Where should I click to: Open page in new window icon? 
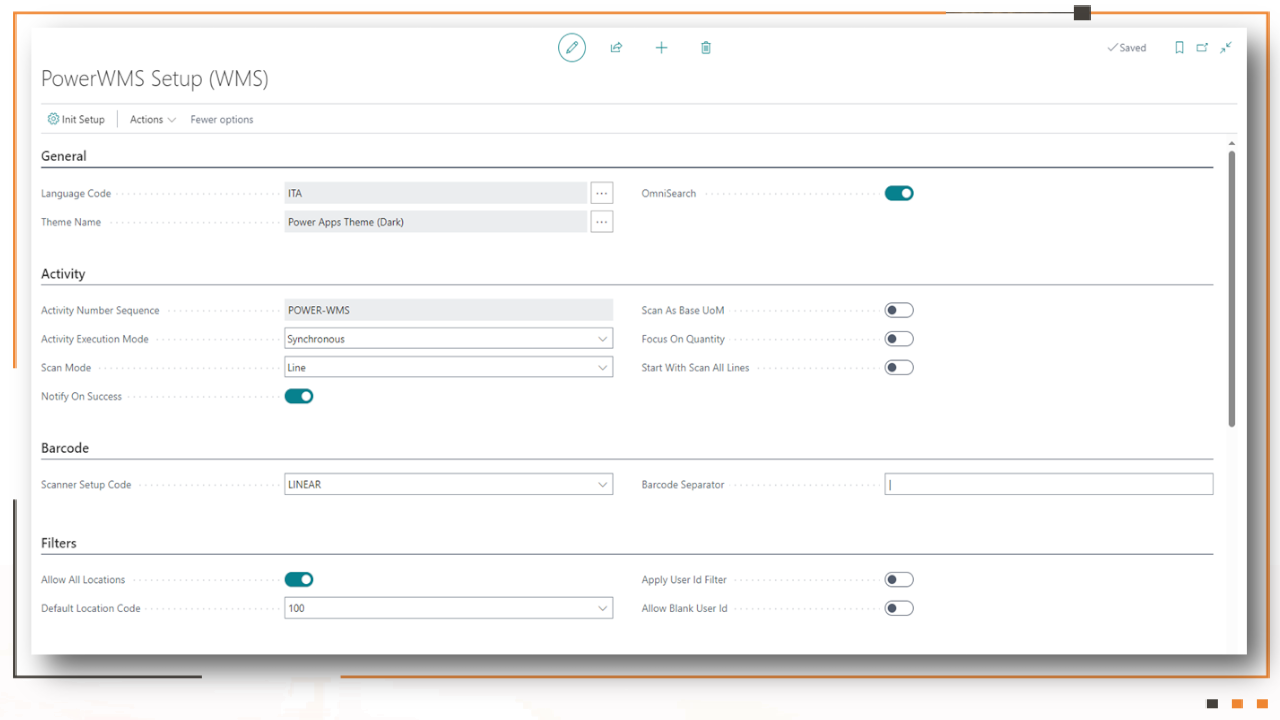pyautogui.click(x=1202, y=47)
